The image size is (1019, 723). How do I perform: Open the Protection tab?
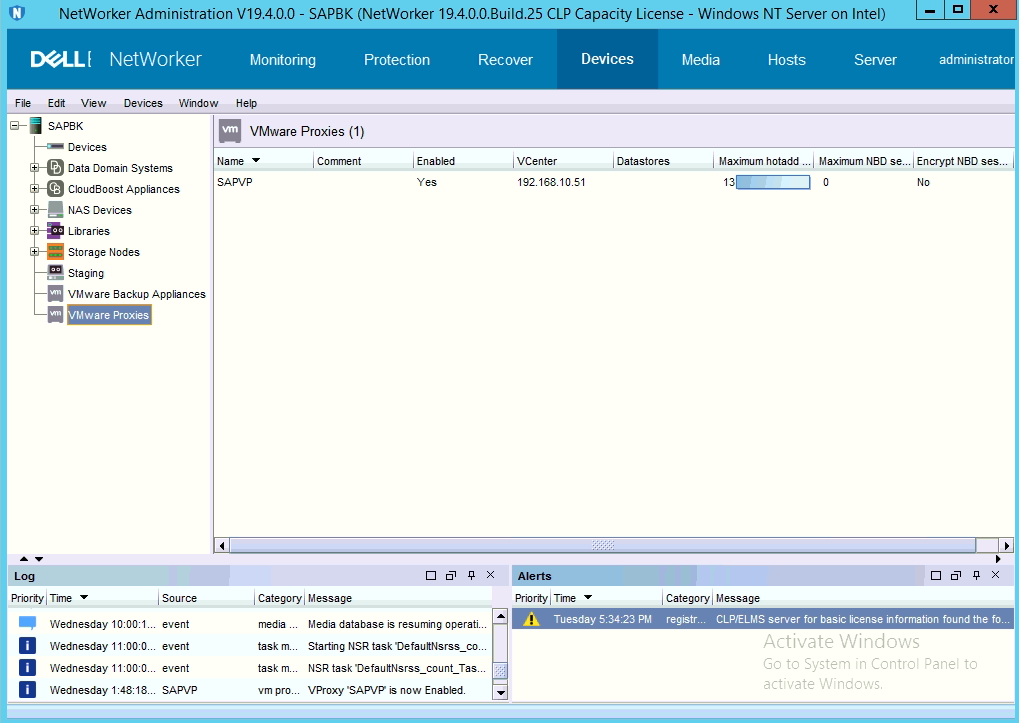click(x=397, y=60)
